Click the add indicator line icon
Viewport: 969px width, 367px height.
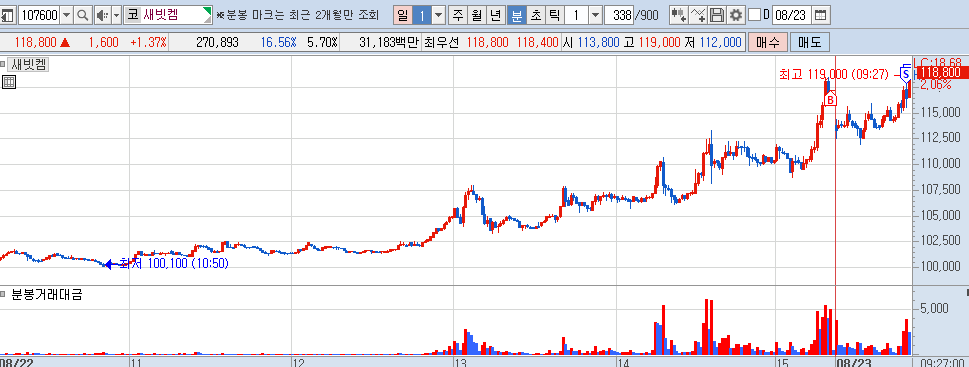pyautogui.click(x=698, y=15)
